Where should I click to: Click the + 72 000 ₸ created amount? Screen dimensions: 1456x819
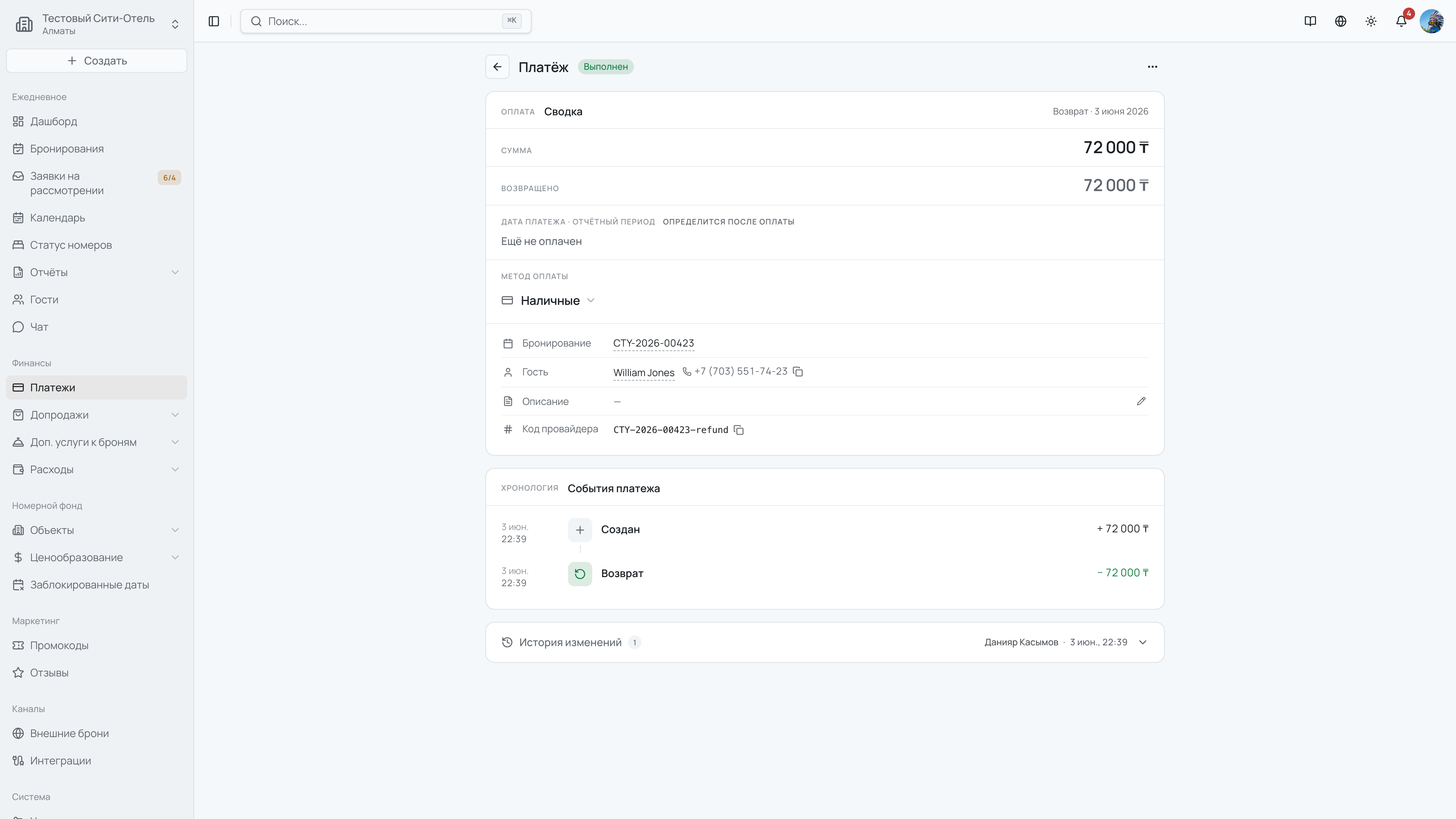pyautogui.click(x=1122, y=529)
